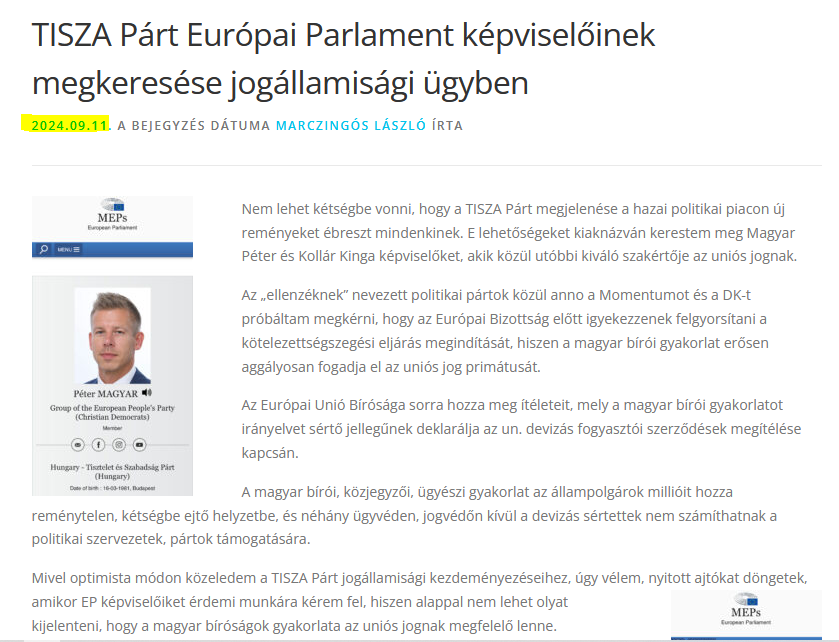Click the paragraph starting Mivel optimista módon
839x642 pixels.
coord(420,601)
